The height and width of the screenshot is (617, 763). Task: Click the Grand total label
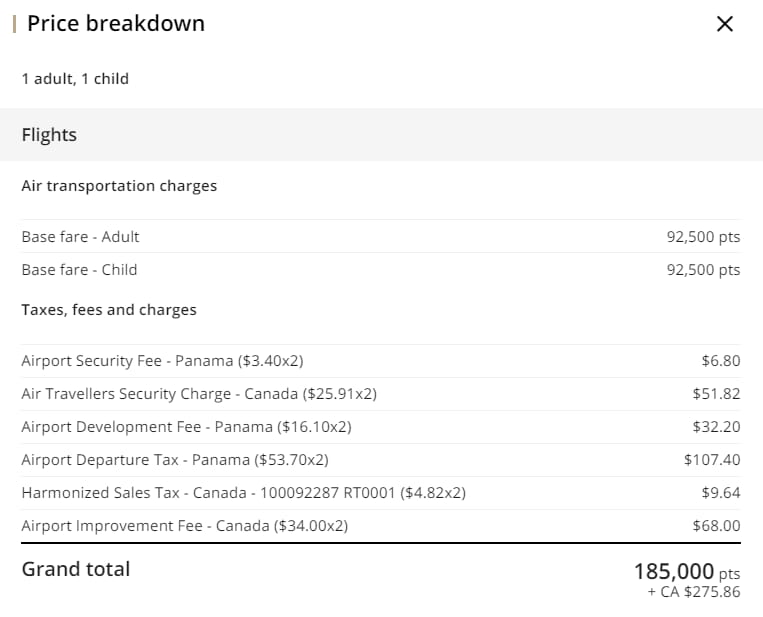tap(76, 569)
